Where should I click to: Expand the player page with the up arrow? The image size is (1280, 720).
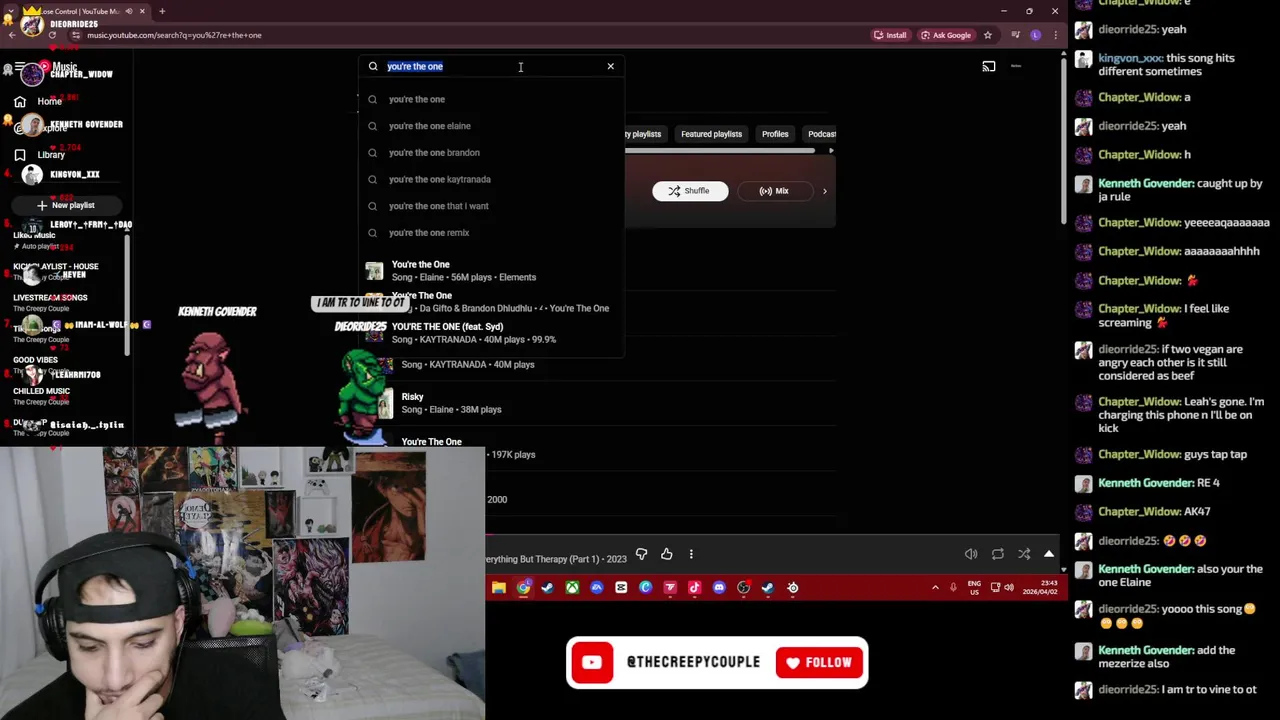tap(1049, 554)
